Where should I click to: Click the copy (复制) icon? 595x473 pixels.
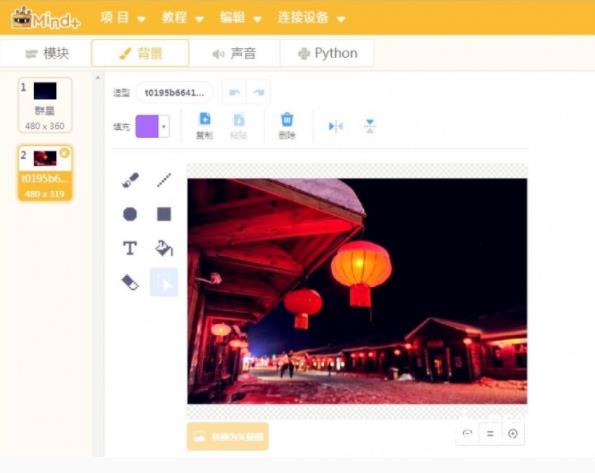[205, 126]
